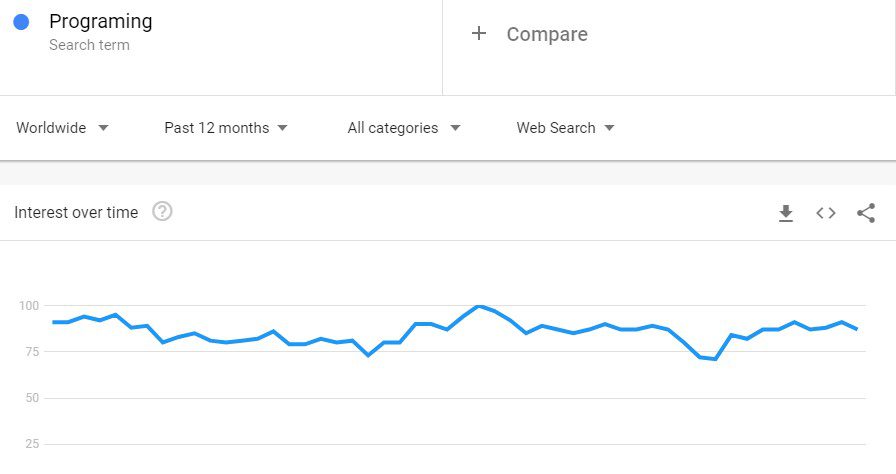Click the last data point on line

857,329
